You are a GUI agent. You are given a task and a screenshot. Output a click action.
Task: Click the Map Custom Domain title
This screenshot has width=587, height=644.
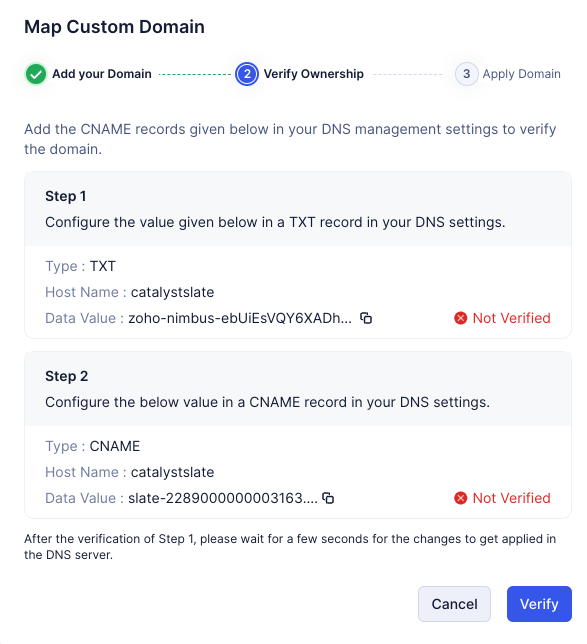115,27
